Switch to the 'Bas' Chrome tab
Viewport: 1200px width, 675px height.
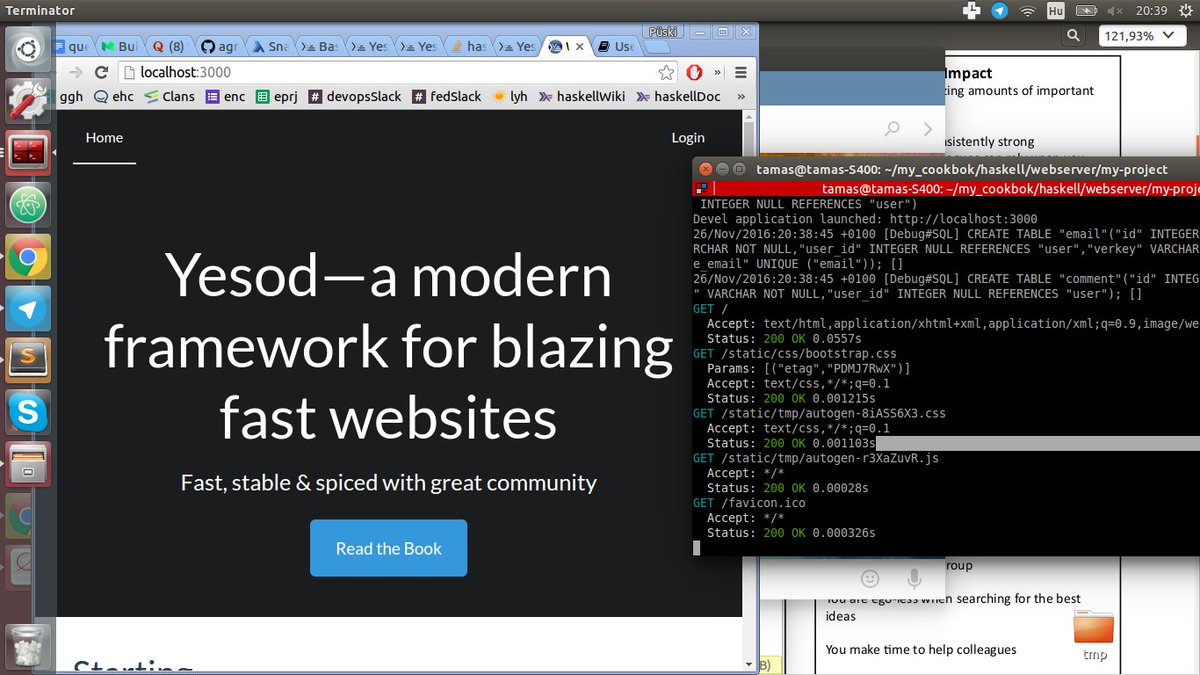click(x=320, y=46)
